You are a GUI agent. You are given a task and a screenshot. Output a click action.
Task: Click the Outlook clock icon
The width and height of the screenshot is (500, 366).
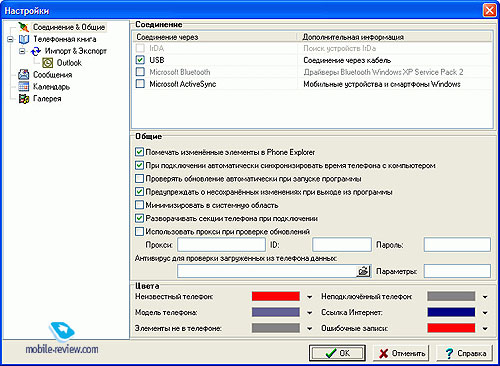47,63
